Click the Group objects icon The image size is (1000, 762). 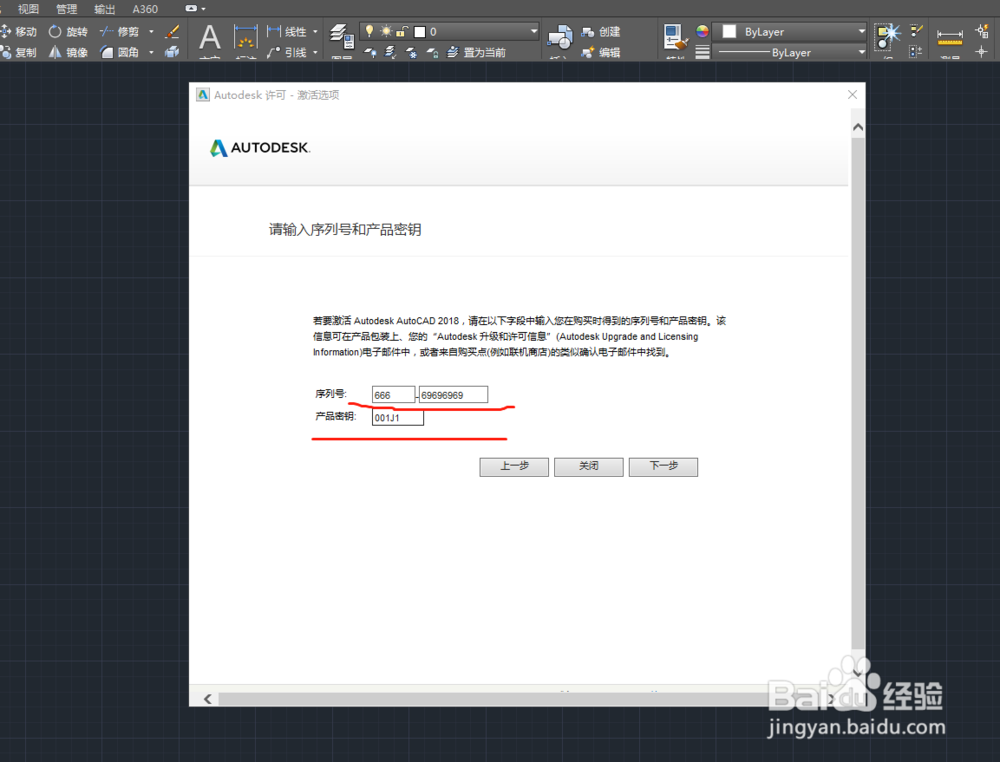coord(887,37)
